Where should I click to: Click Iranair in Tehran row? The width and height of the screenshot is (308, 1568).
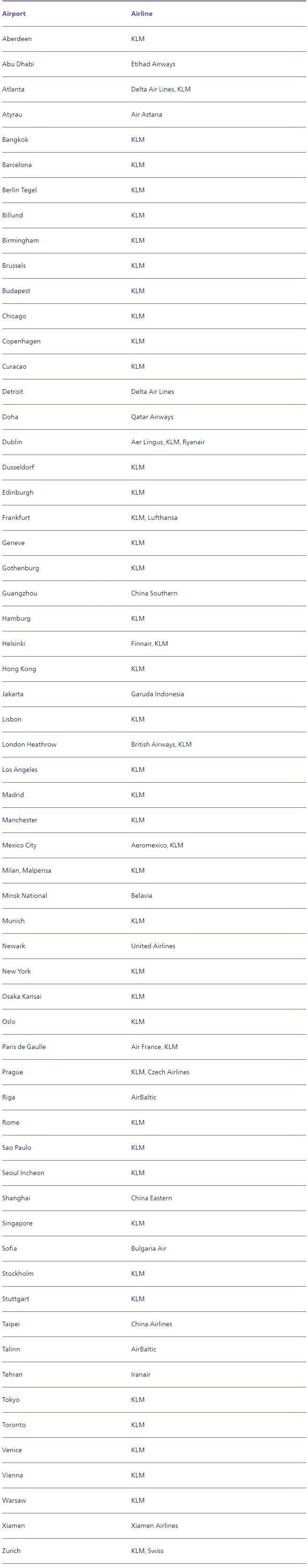(141, 1374)
